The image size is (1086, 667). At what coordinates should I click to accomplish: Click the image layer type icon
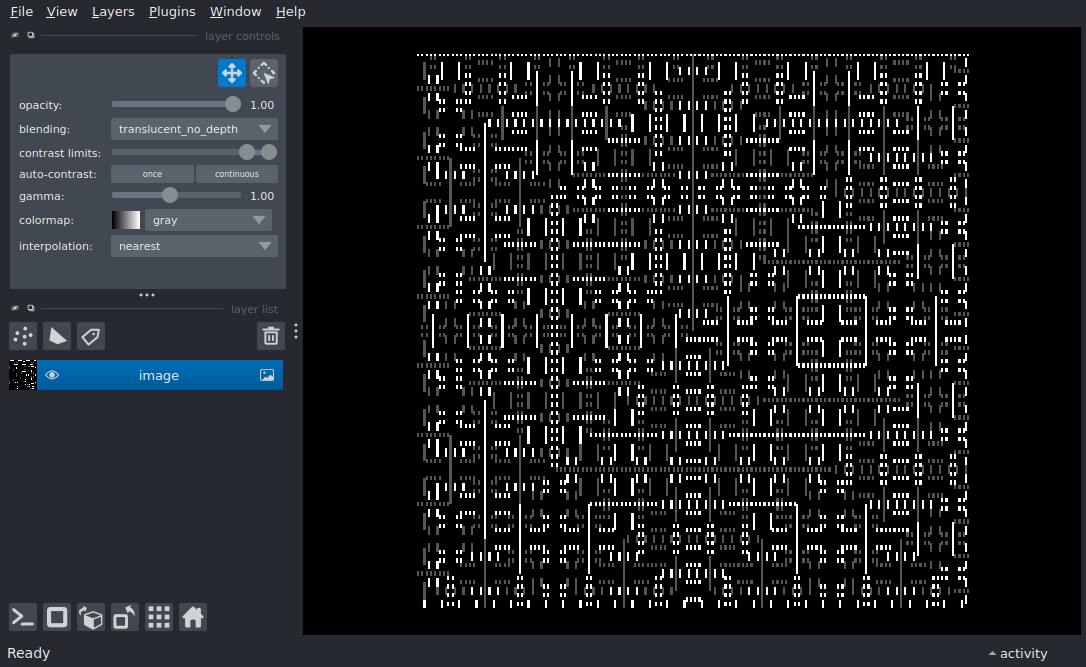[267, 375]
